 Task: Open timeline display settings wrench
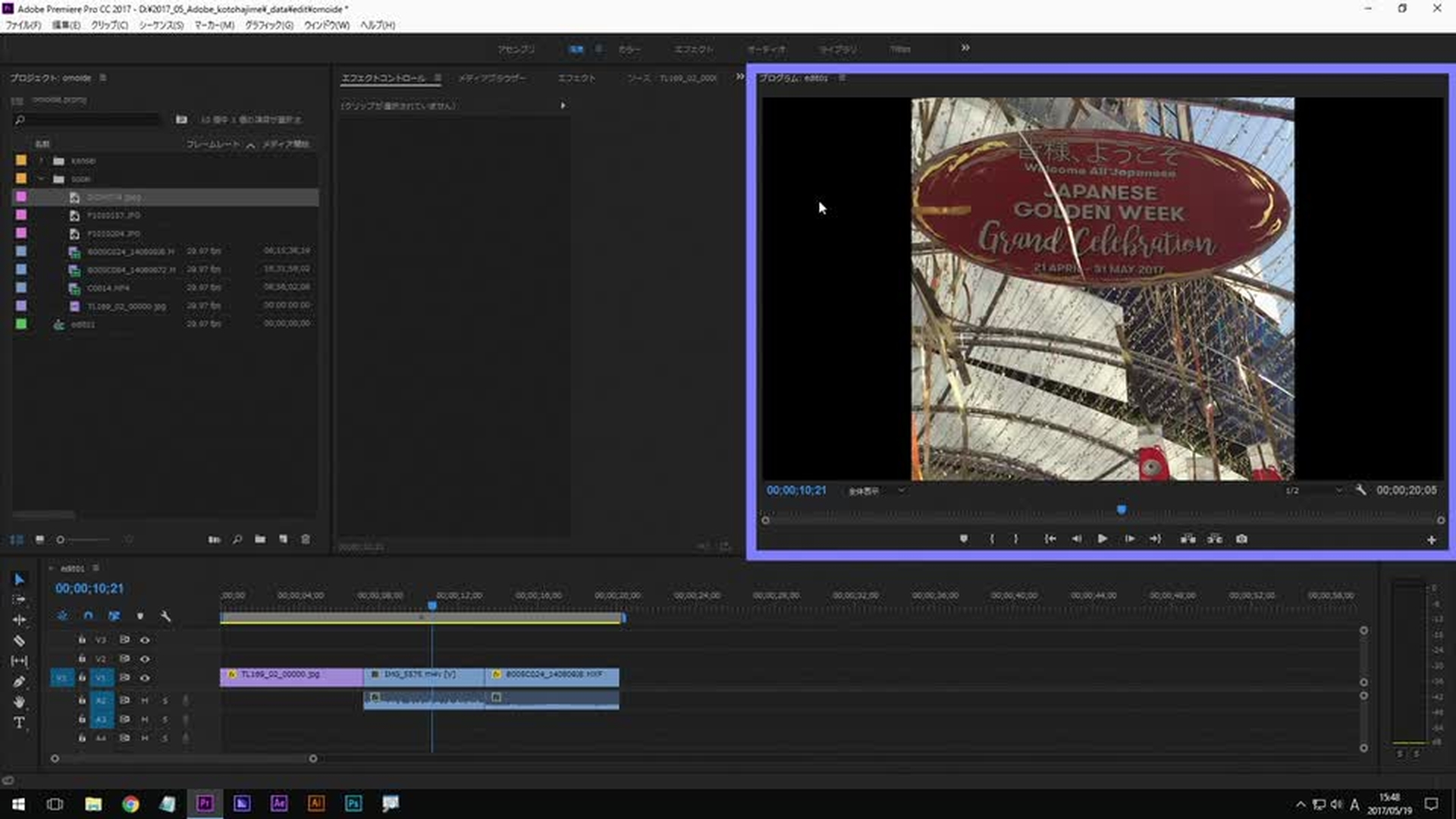166,617
